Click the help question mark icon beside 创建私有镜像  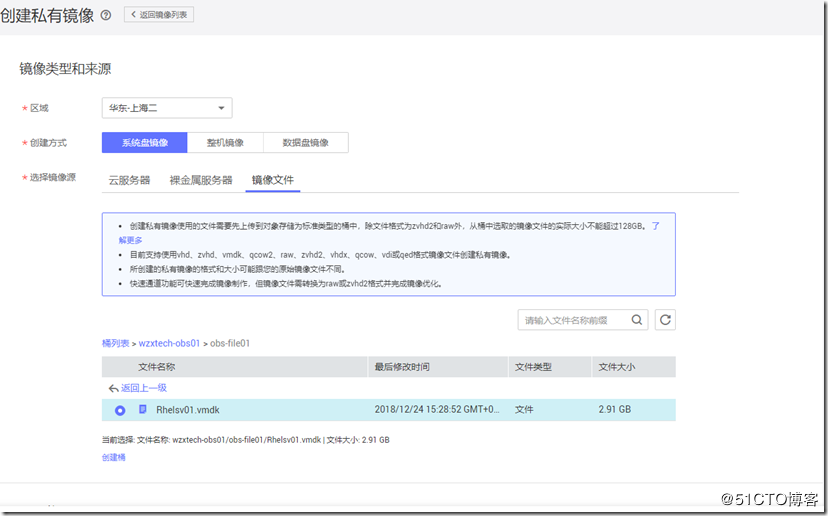pos(106,15)
